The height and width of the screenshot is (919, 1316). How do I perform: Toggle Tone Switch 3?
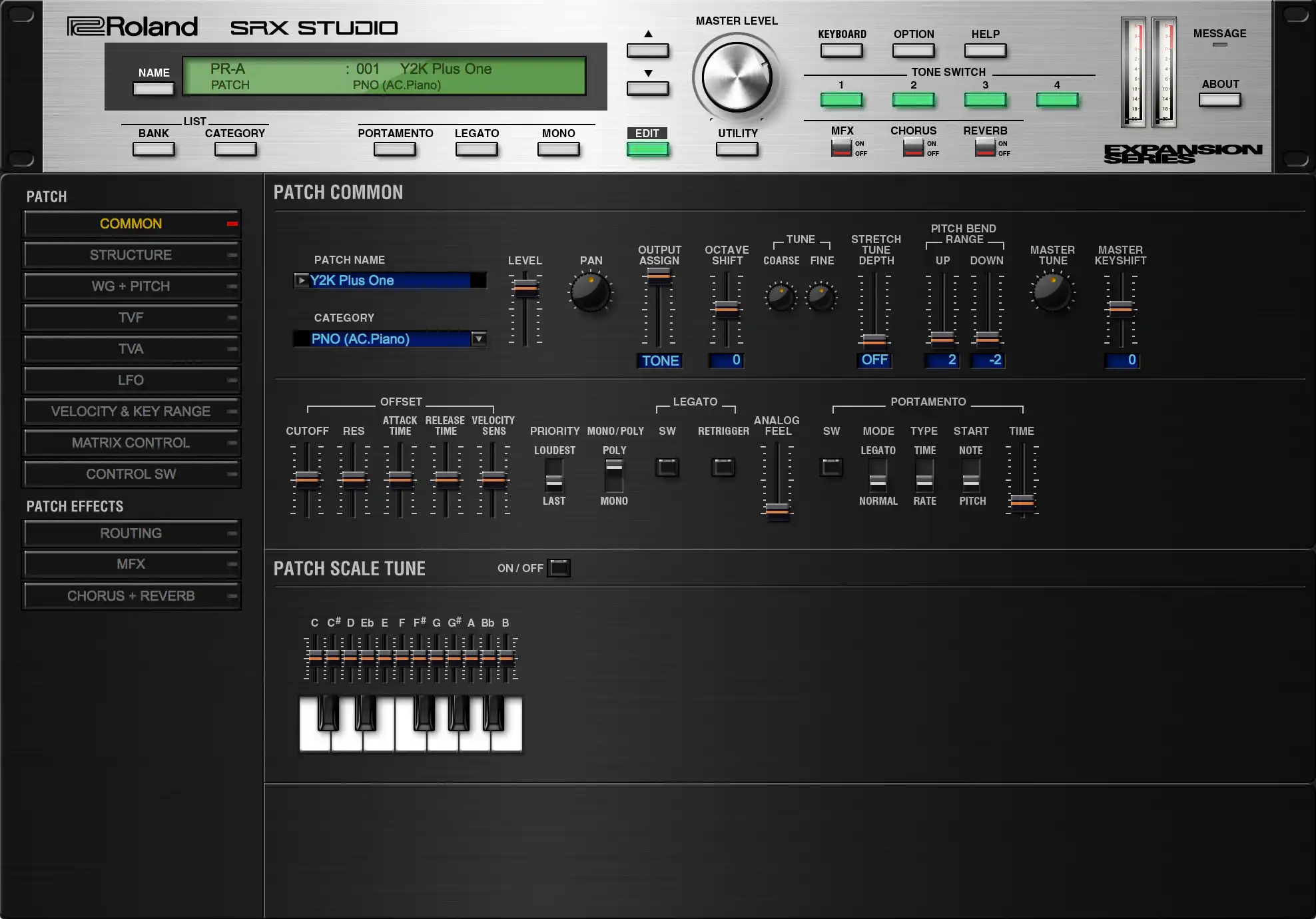pos(985,100)
